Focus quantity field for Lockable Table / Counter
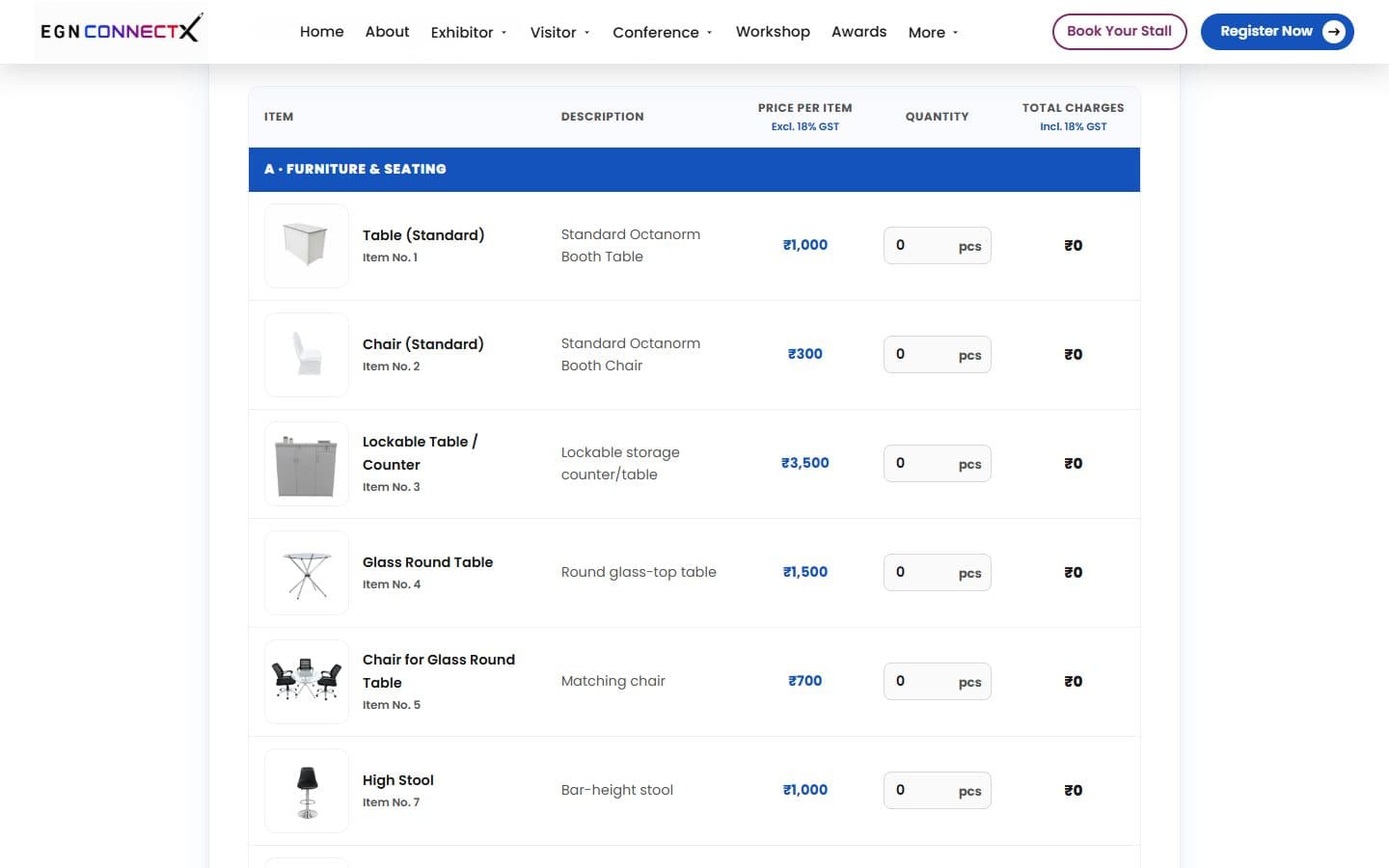1389x868 pixels. 937,464
